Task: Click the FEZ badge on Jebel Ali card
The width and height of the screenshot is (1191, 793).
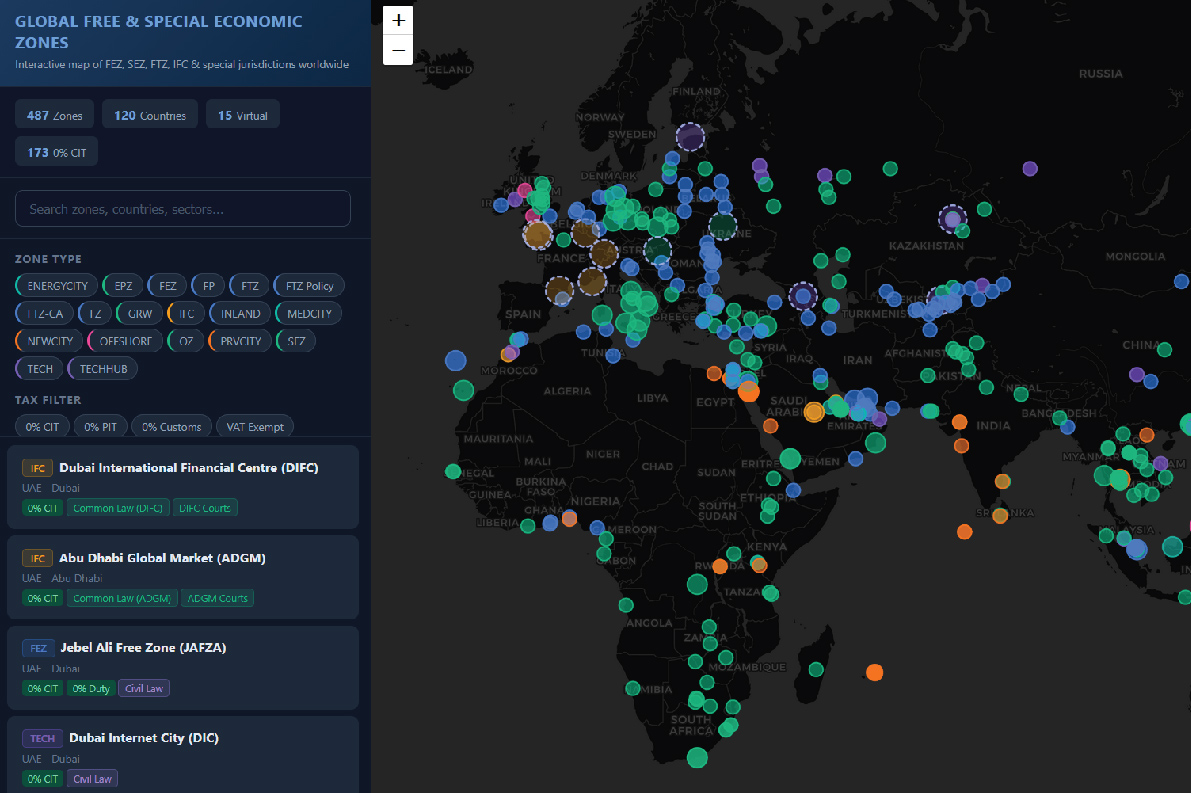Action: (x=38, y=648)
